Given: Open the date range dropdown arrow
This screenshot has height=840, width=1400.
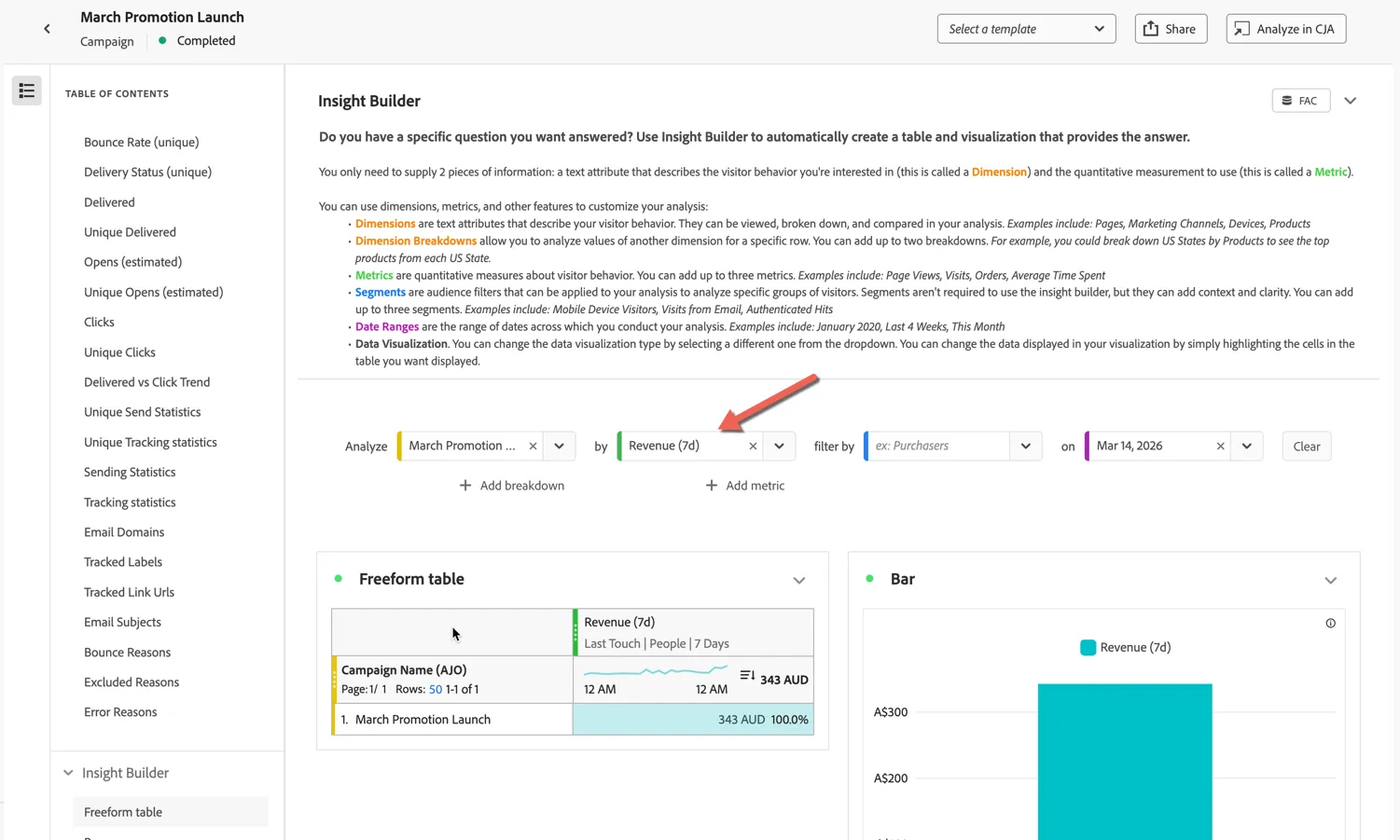Looking at the screenshot, I should pos(1247,446).
